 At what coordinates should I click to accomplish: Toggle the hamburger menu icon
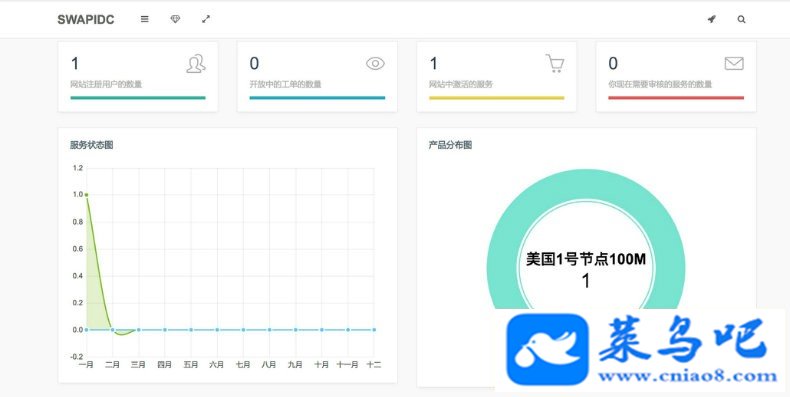coord(145,19)
